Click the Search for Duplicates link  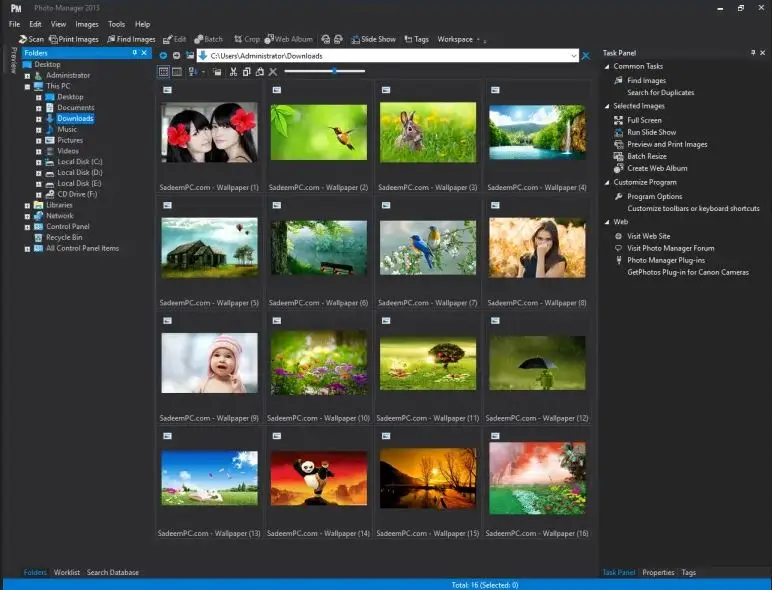660,92
